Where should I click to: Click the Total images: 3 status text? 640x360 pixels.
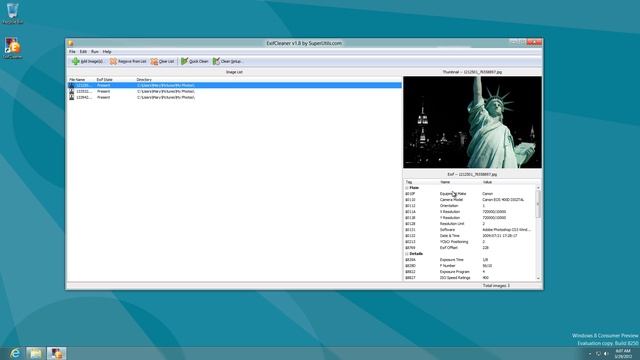pyautogui.click(x=496, y=286)
